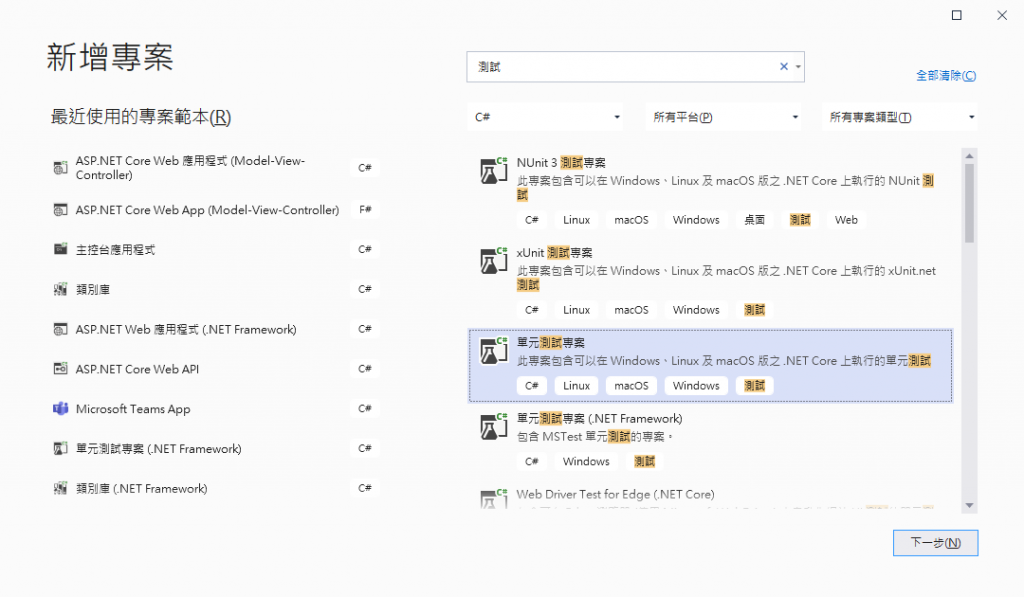The width and height of the screenshot is (1024, 597).
Task: Select the xUnit 測試專案 template title
Action: tap(554, 253)
